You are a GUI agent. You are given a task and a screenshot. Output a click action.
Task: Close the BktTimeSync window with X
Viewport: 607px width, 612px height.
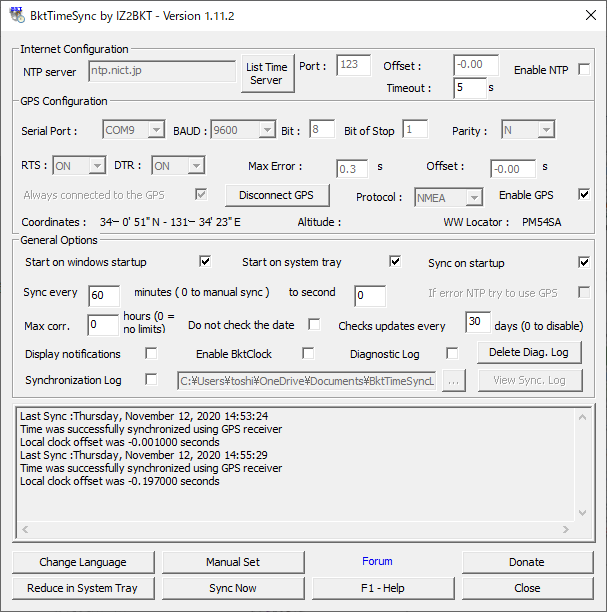591,15
